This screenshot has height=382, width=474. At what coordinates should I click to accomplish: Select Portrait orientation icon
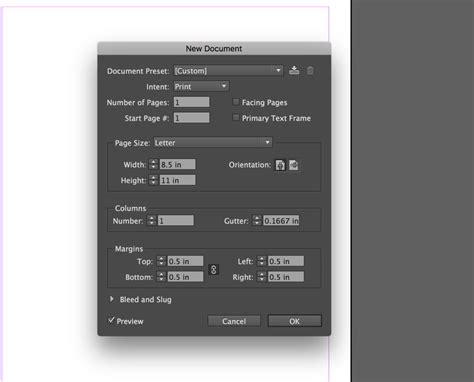tap(280, 165)
